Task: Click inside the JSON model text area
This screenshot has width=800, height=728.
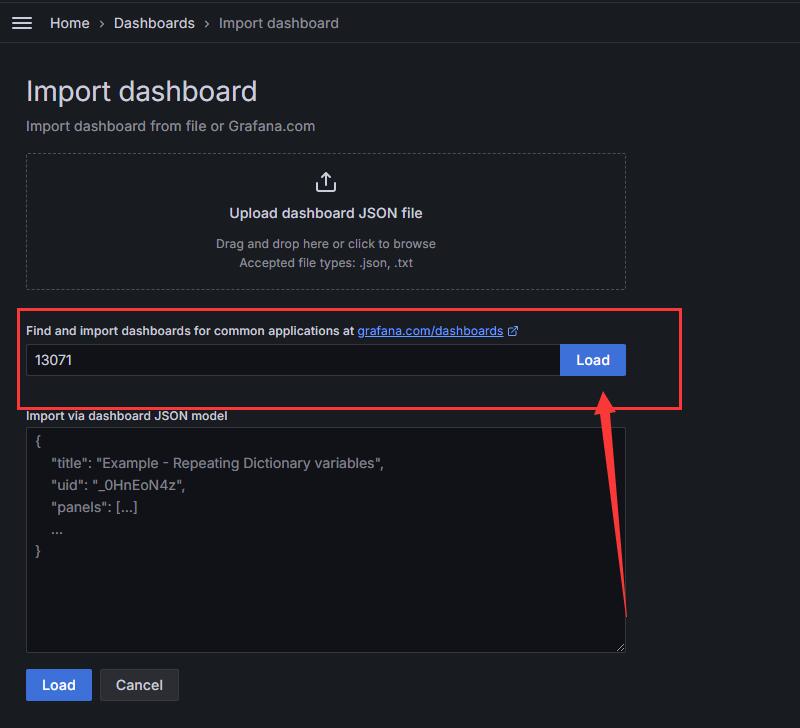Action: (x=326, y=540)
